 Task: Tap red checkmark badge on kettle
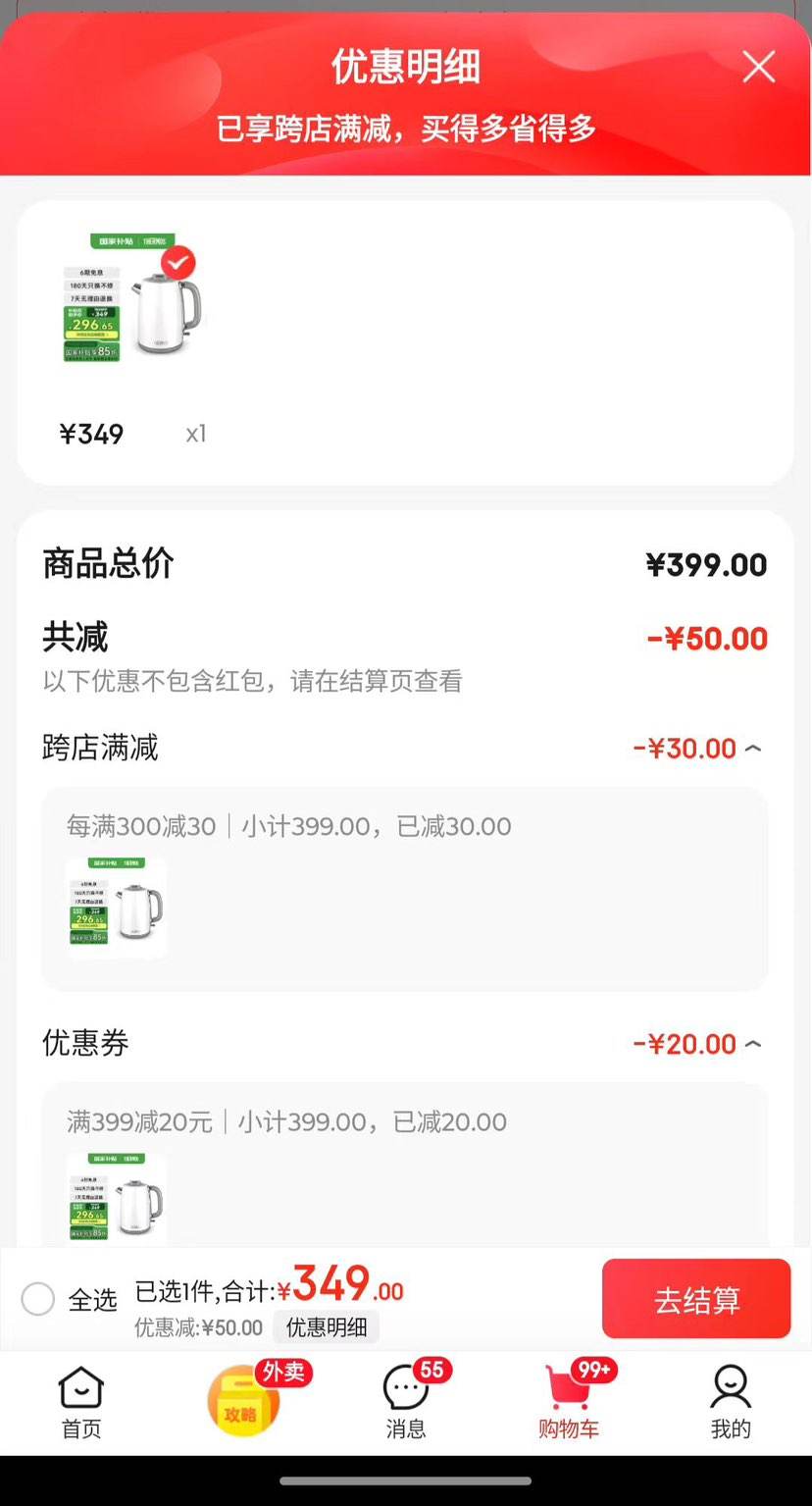point(178,262)
